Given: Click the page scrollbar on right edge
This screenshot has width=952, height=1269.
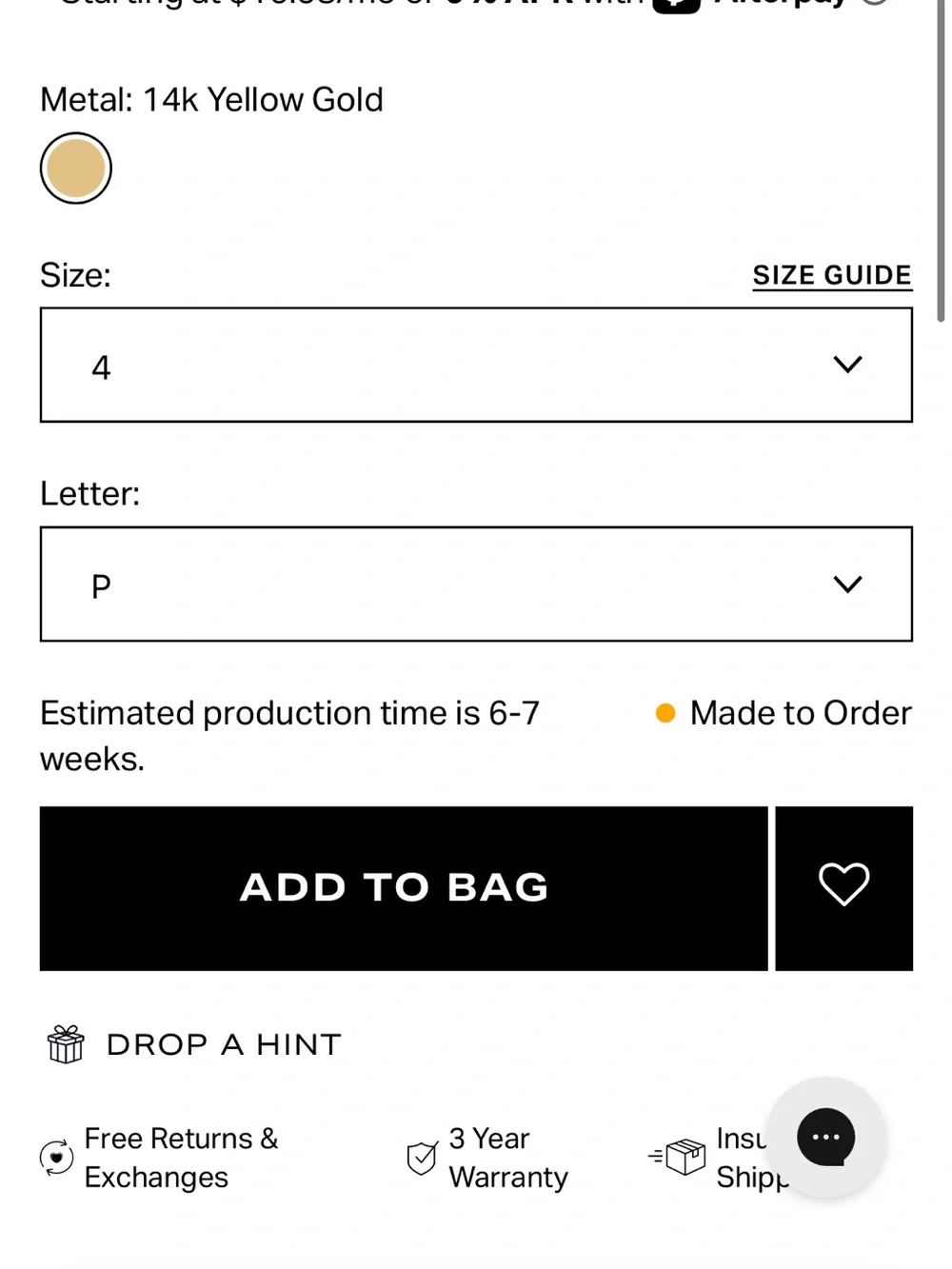Looking at the screenshot, I should [941, 162].
